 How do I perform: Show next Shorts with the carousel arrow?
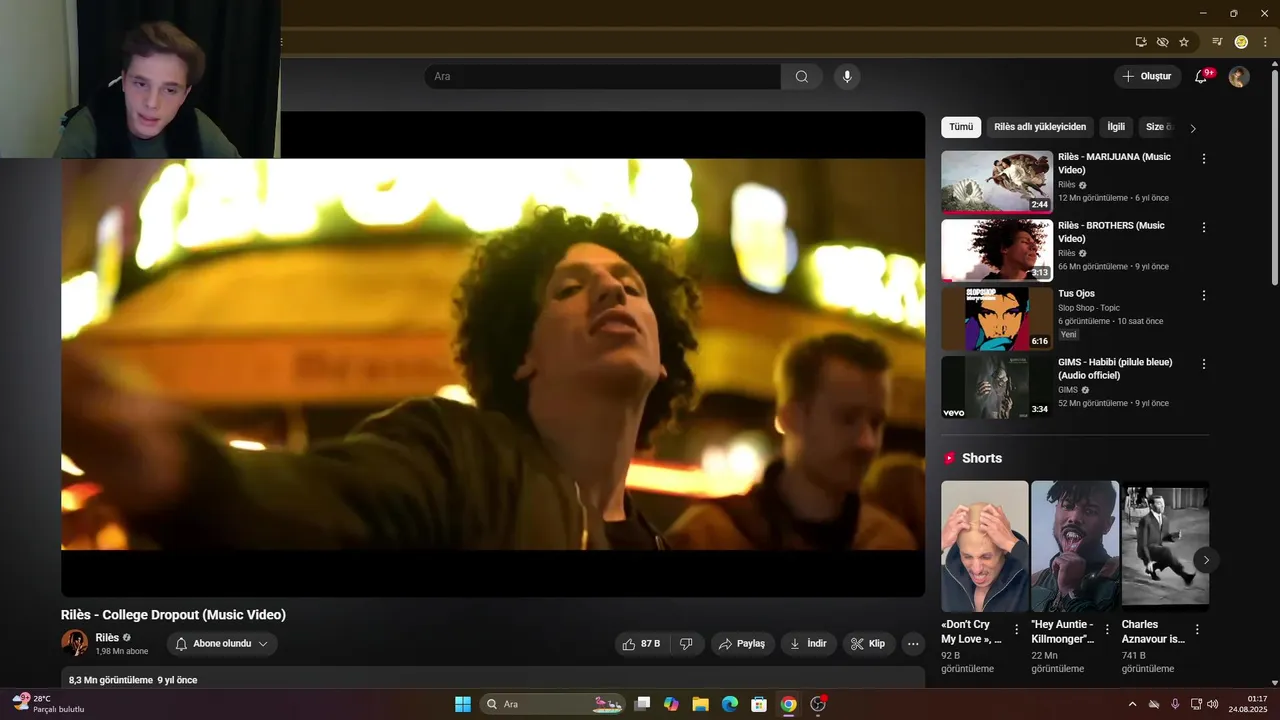[x=1206, y=560]
